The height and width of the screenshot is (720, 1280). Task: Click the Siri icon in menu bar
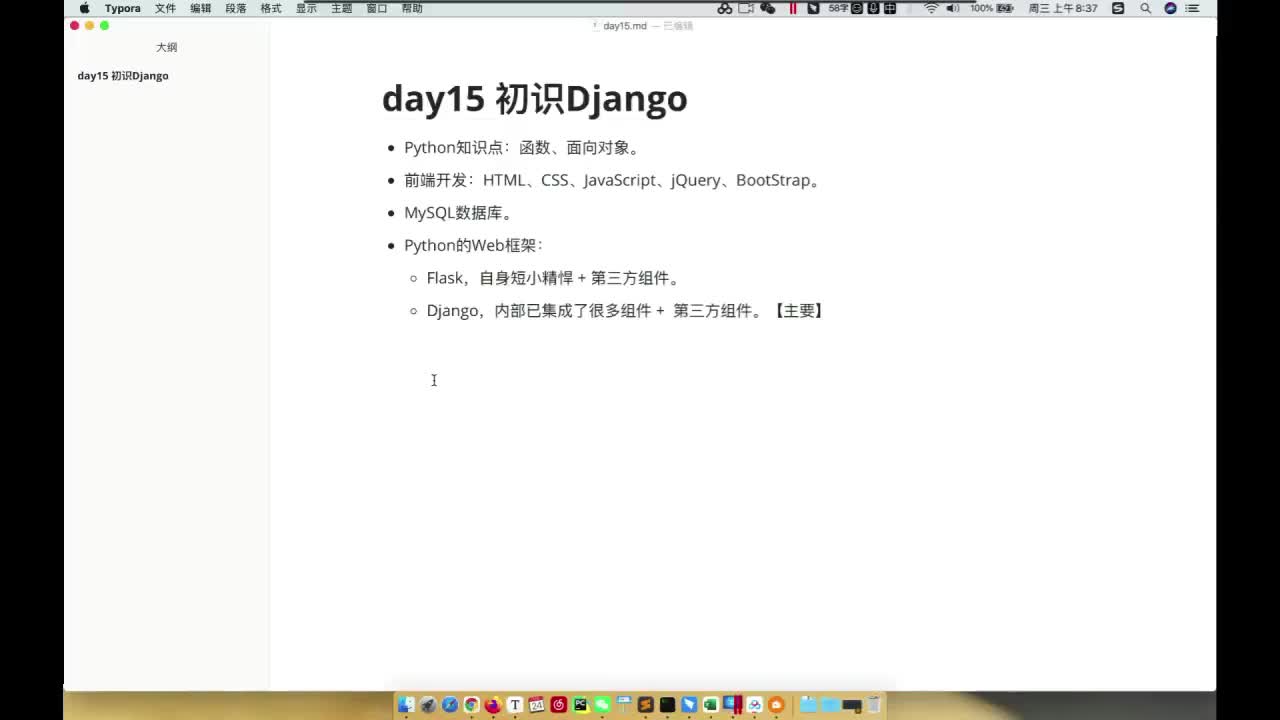[x=1170, y=8]
